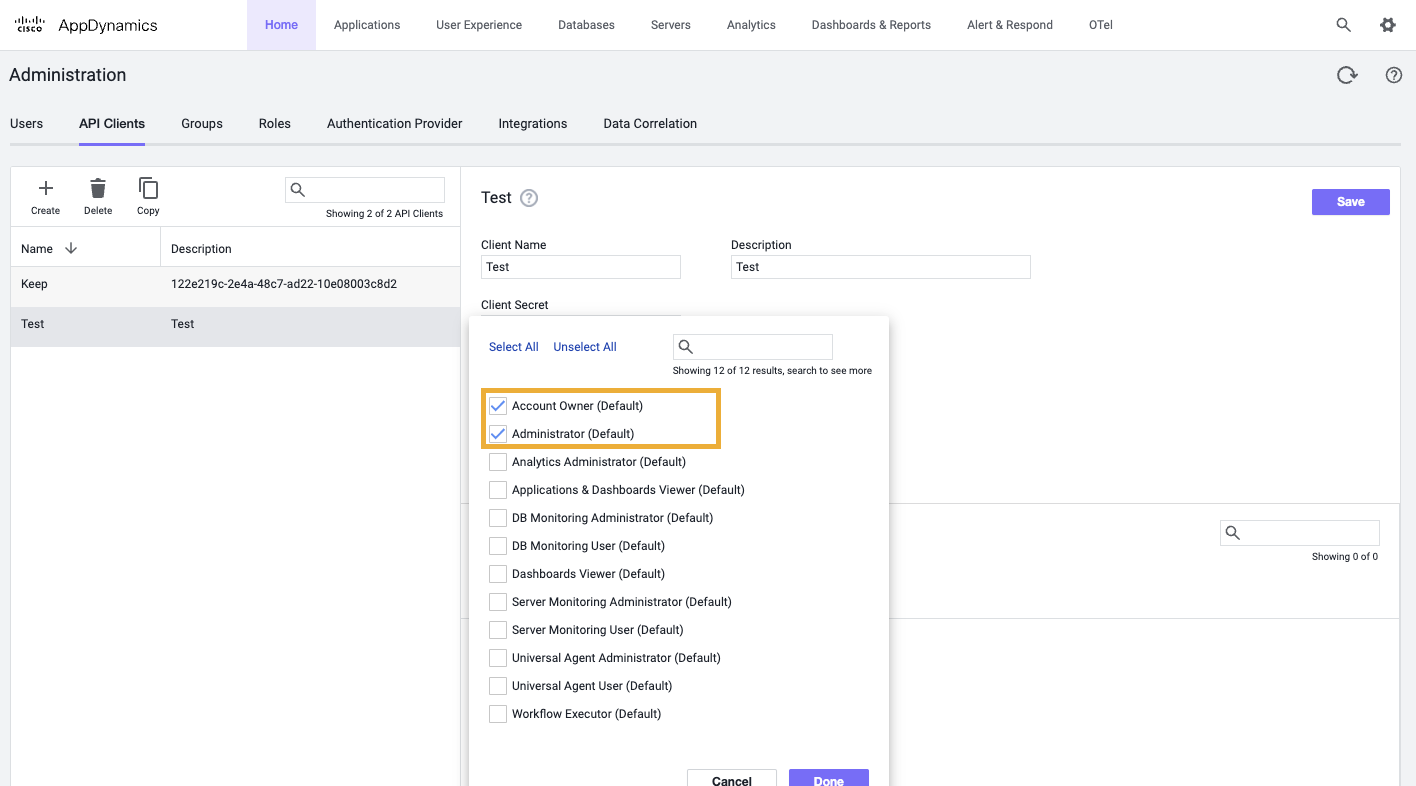This screenshot has width=1416, height=786.
Task: Open Applications in top navigation
Action: click(367, 25)
